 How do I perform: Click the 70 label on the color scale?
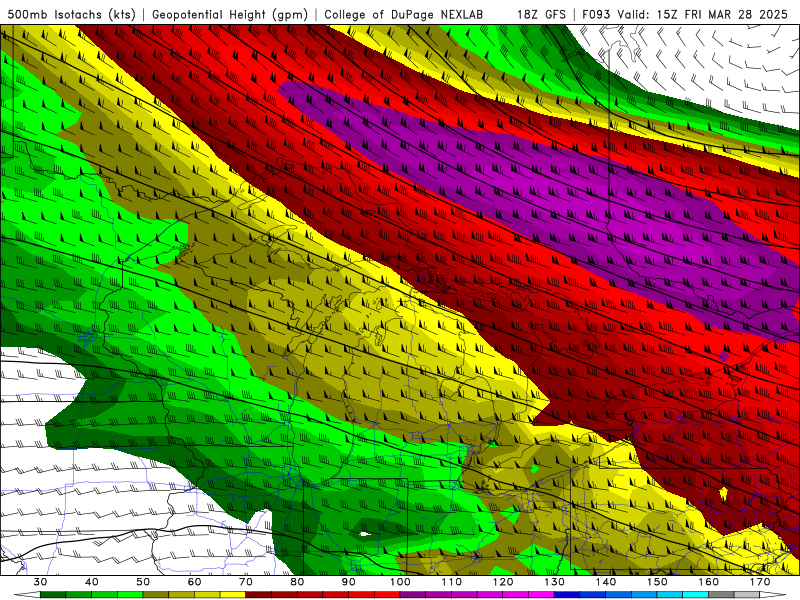click(246, 582)
